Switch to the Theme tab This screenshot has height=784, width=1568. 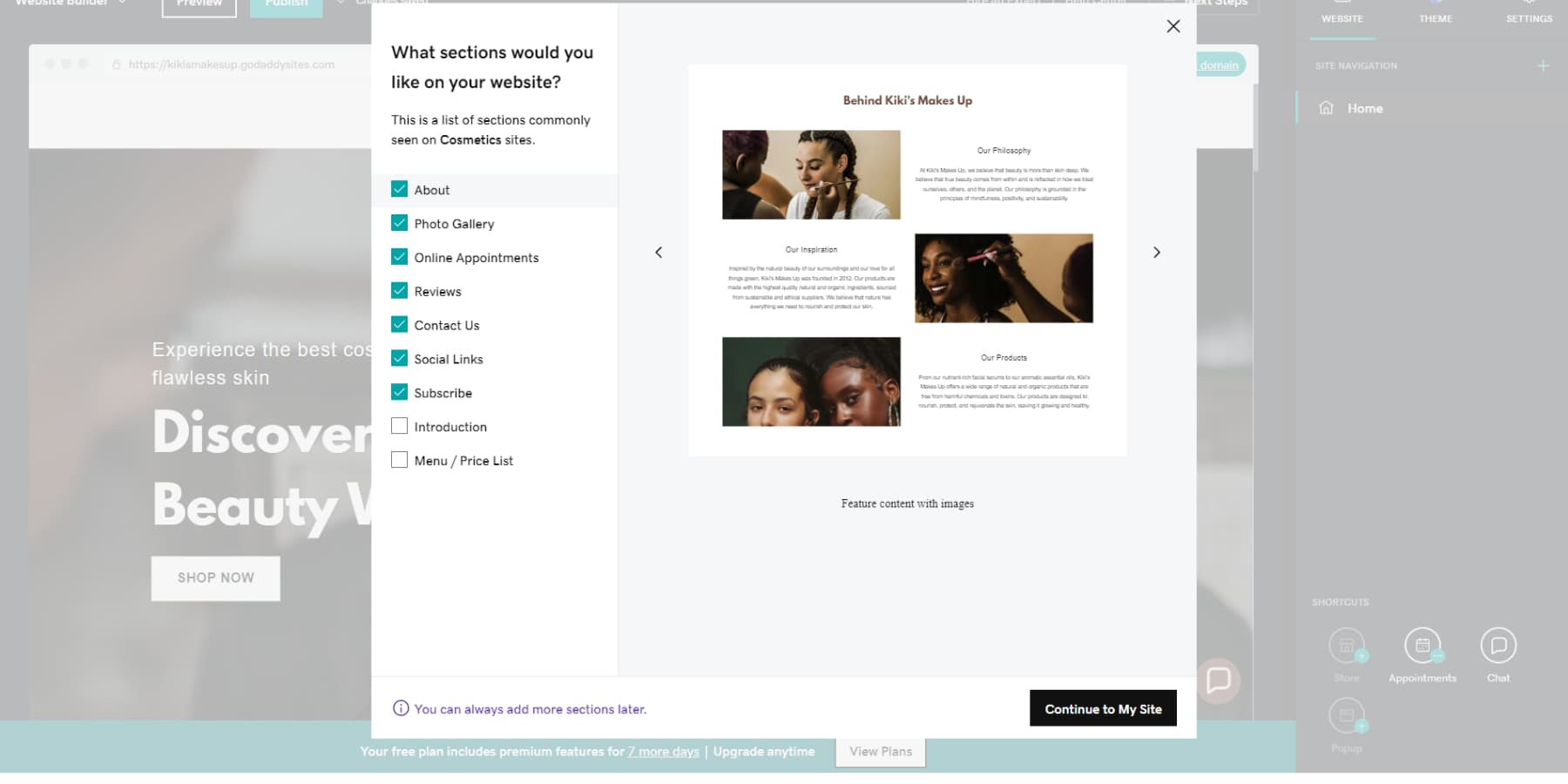(1435, 17)
